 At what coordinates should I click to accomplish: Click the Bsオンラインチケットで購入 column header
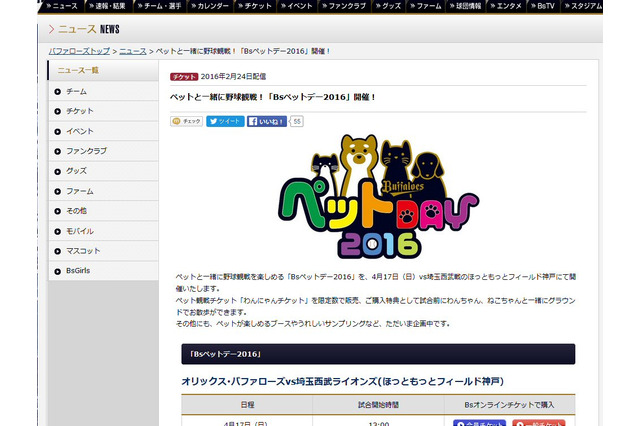(509, 405)
